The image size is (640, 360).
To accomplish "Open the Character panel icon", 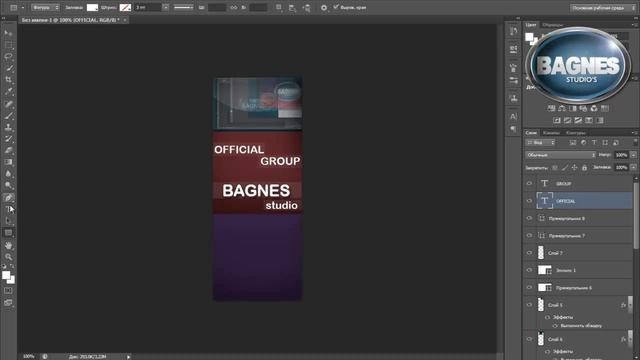I will 513,117.
